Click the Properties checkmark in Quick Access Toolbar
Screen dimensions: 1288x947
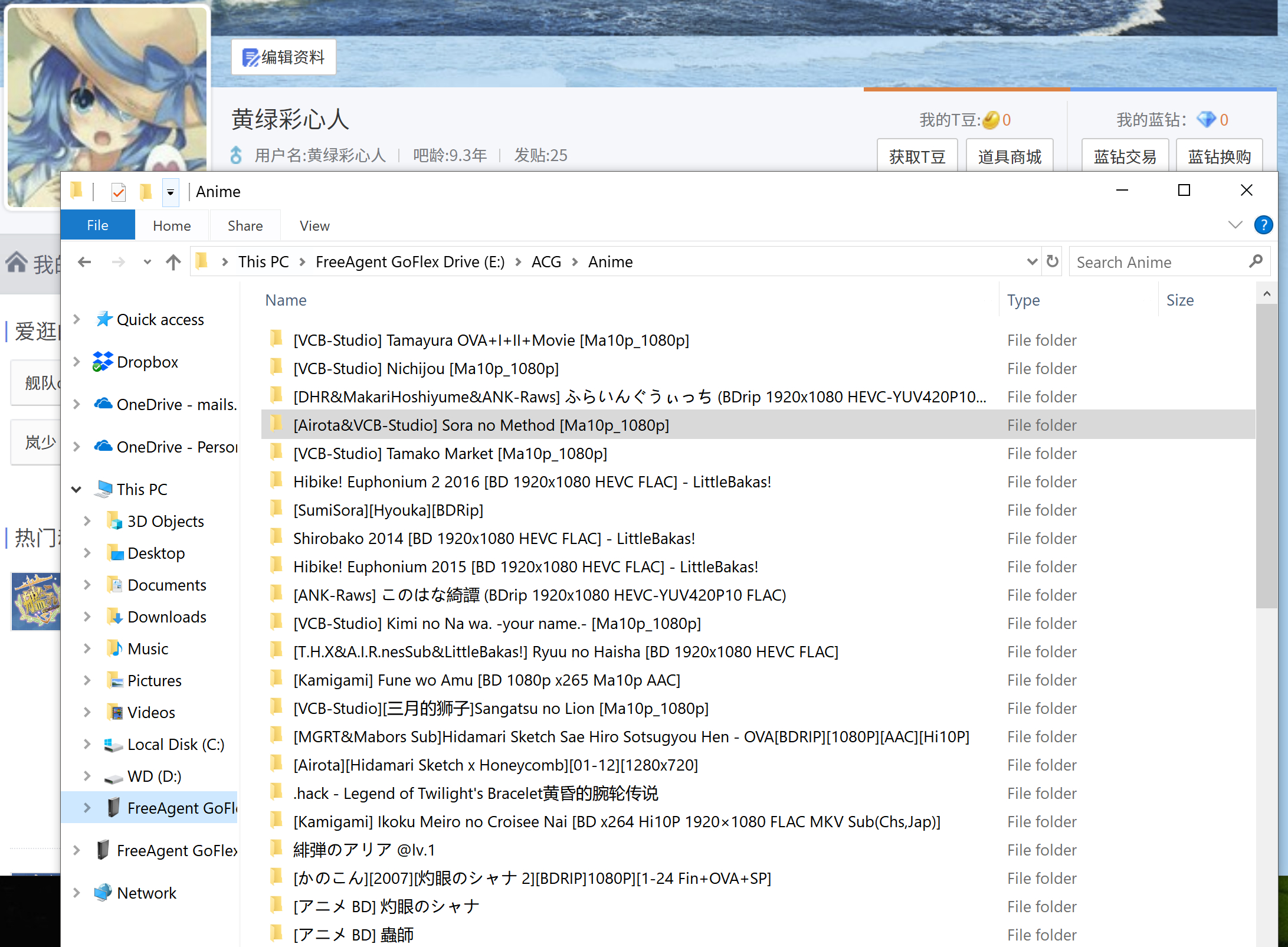point(119,192)
